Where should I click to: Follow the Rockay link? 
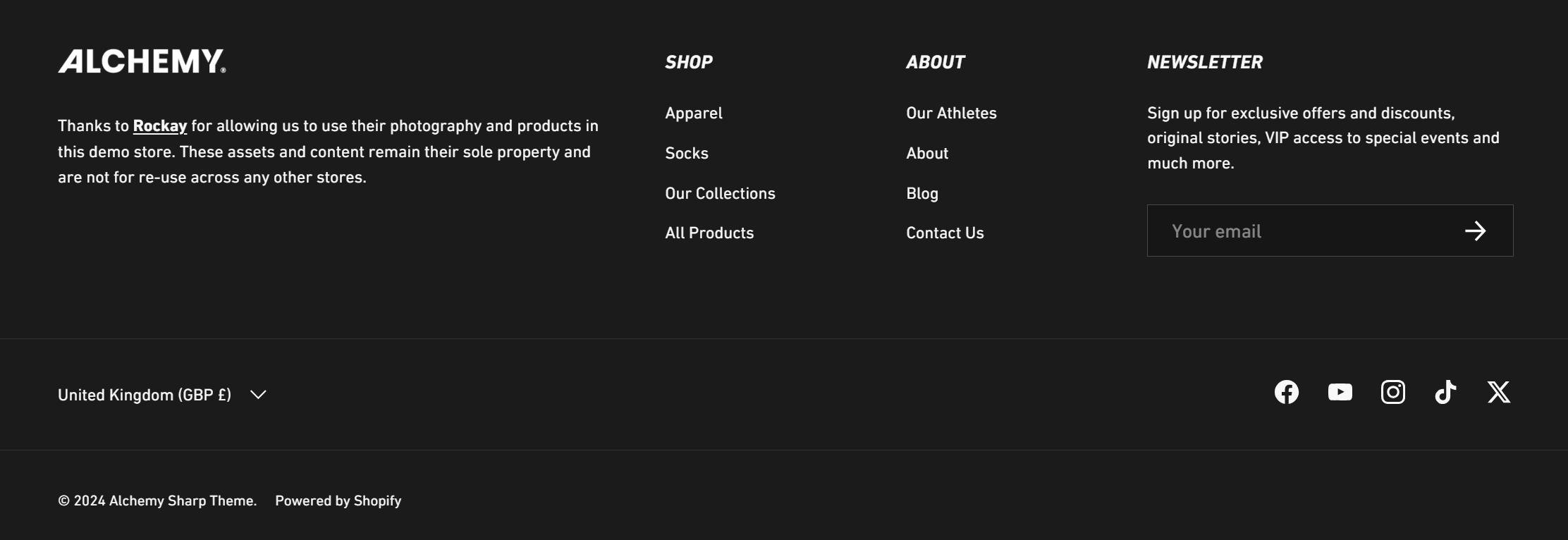(x=160, y=126)
